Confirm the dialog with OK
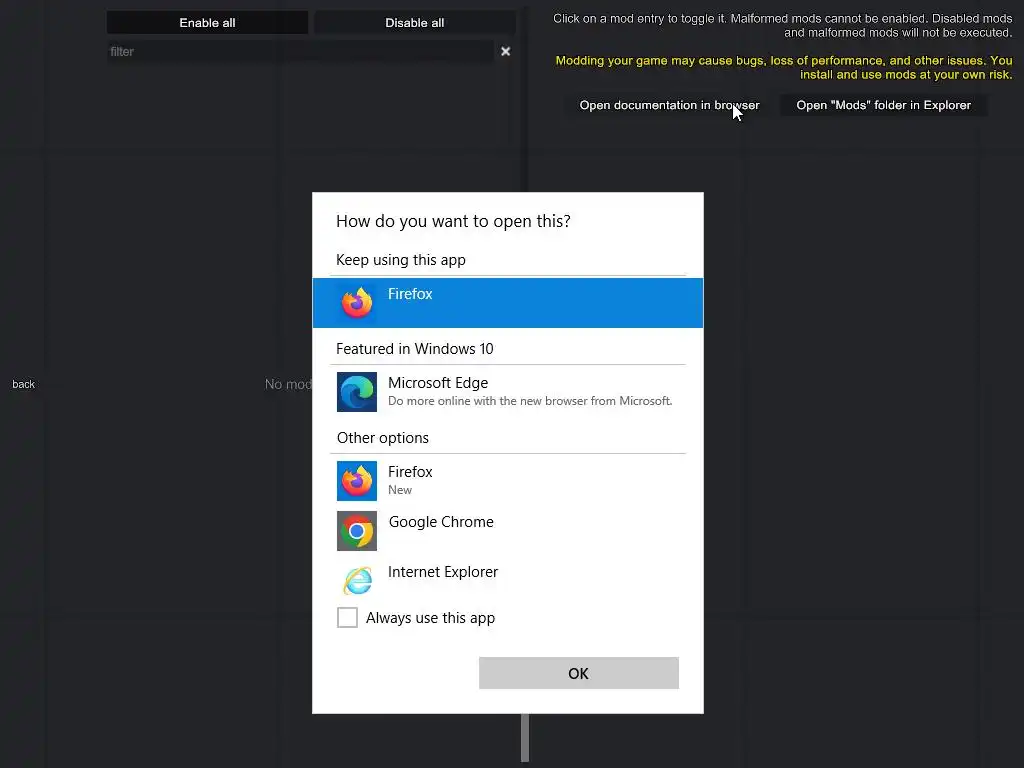 pyautogui.click(x=579, y=673)
